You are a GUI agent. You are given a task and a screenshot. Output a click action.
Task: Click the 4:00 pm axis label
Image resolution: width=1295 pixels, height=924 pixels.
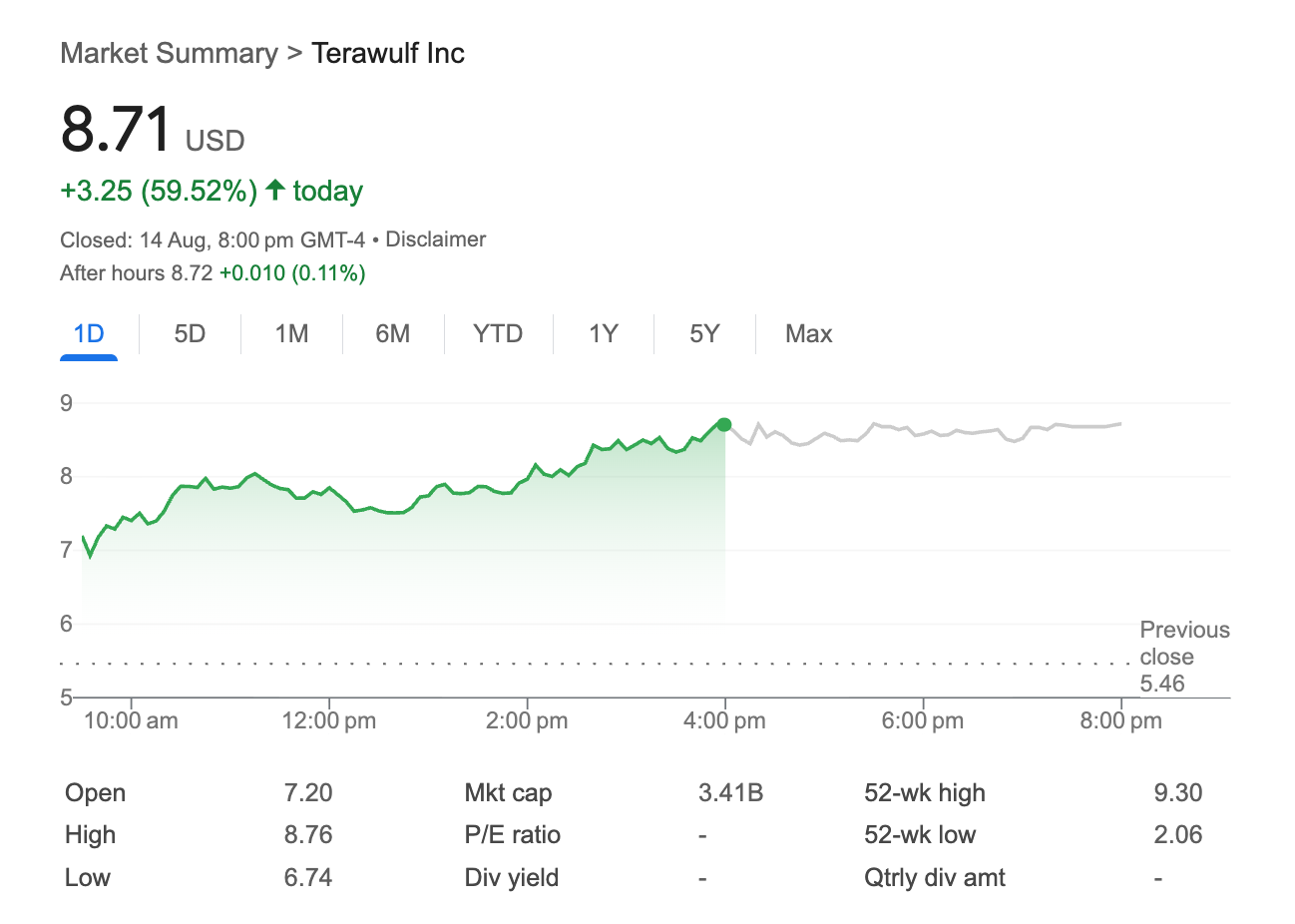[724, 720]
